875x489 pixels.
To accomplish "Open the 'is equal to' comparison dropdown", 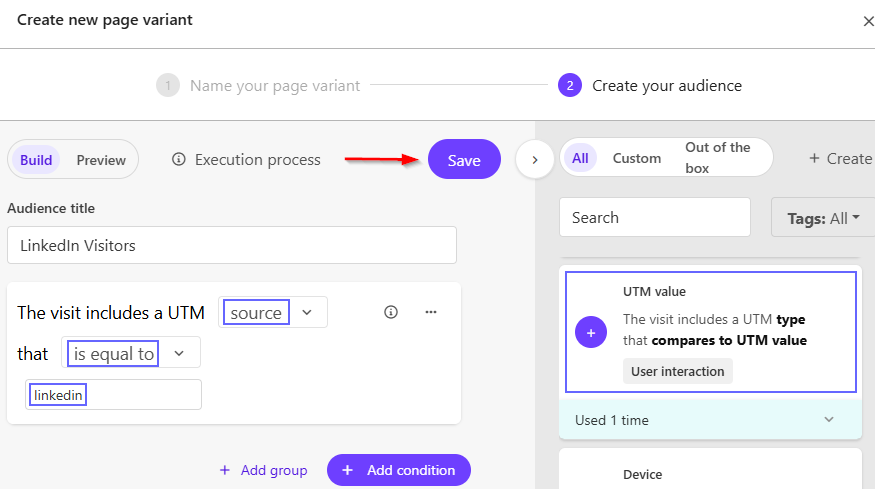I will click(x=131, y=353).
